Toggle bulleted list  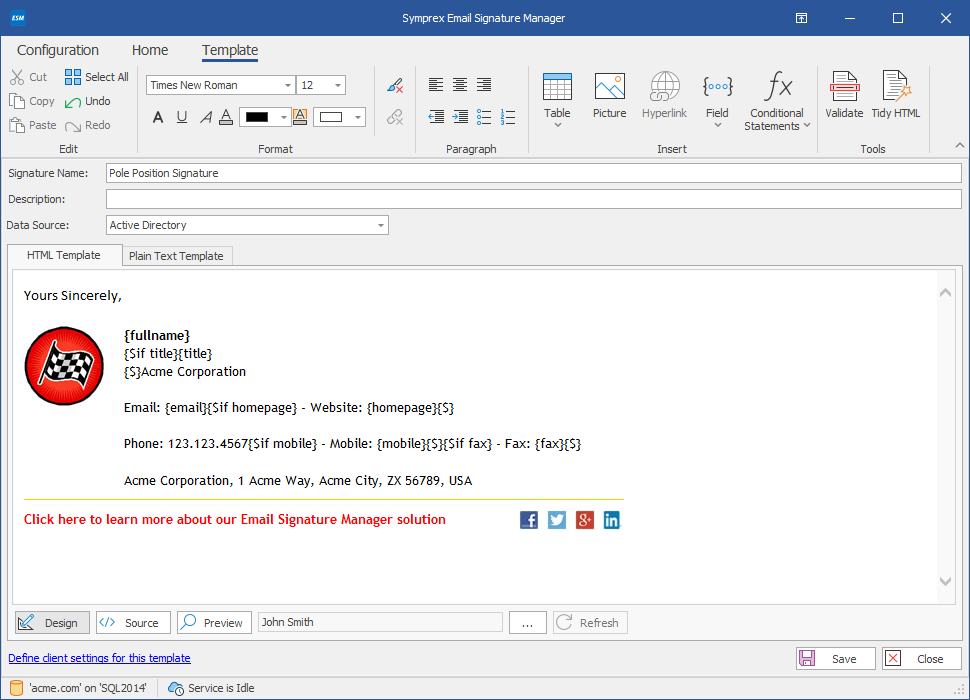point(484,117)
